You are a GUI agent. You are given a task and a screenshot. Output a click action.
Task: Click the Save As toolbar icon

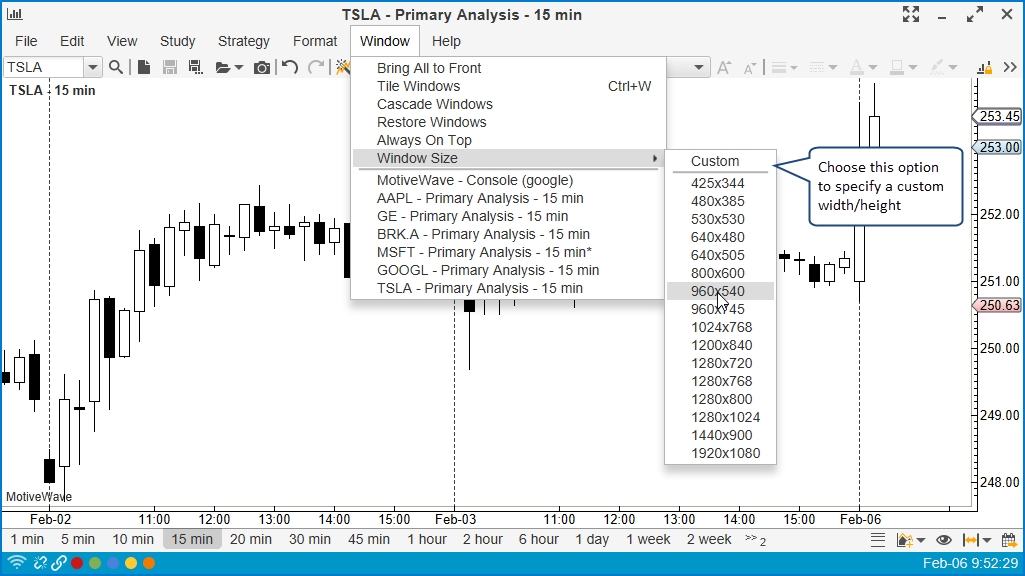coord(195,67)
